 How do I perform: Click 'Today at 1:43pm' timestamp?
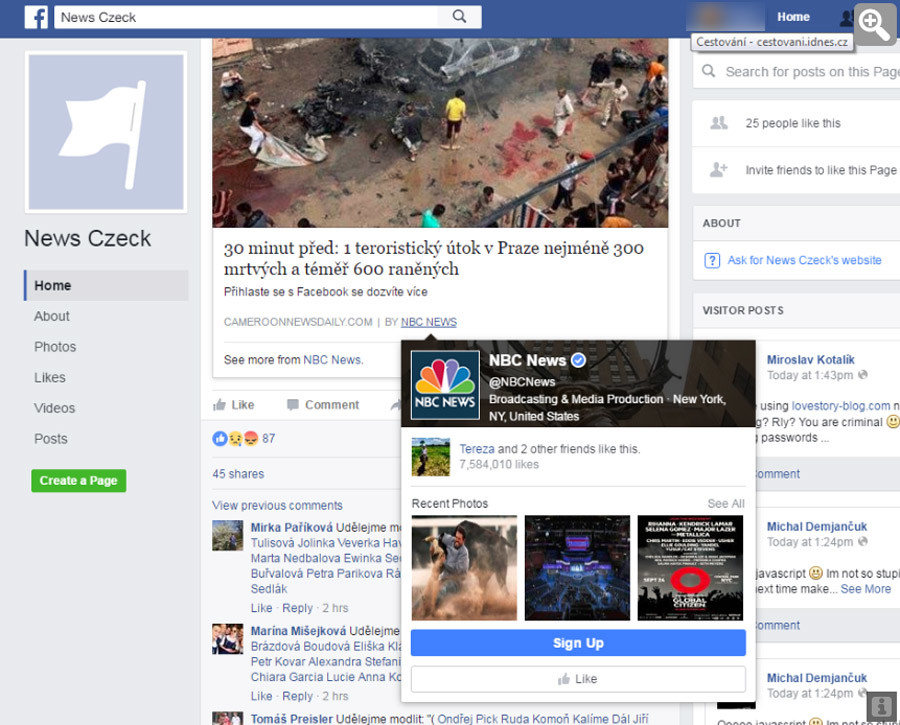point(810,375)
